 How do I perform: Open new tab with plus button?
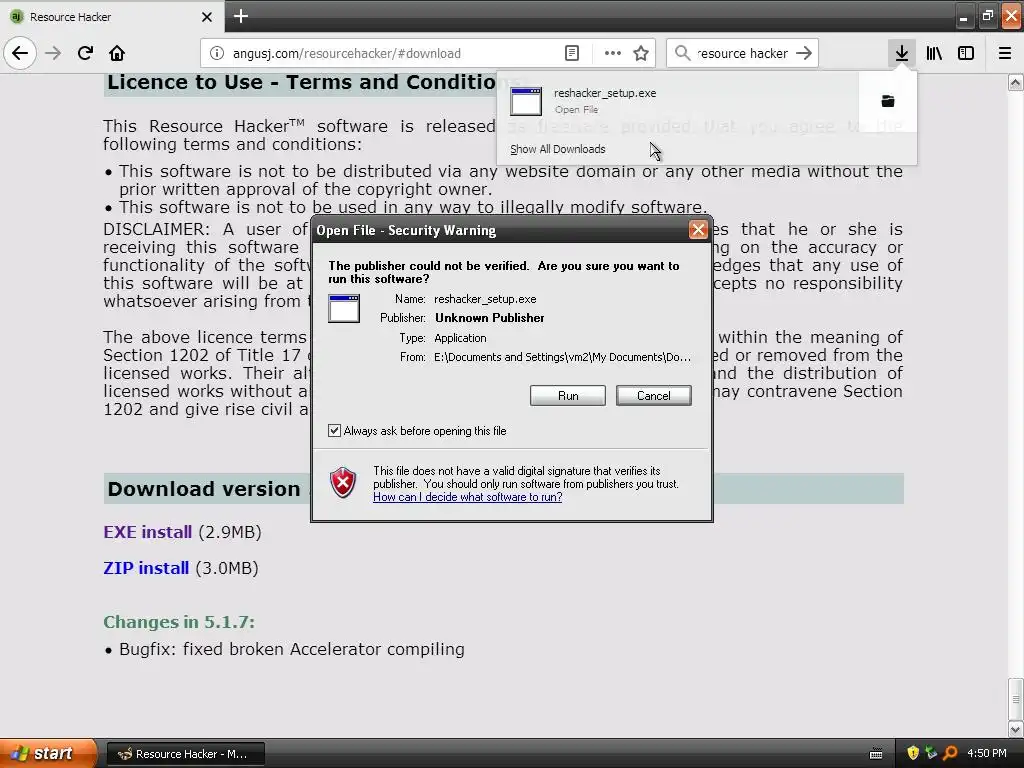241,16
